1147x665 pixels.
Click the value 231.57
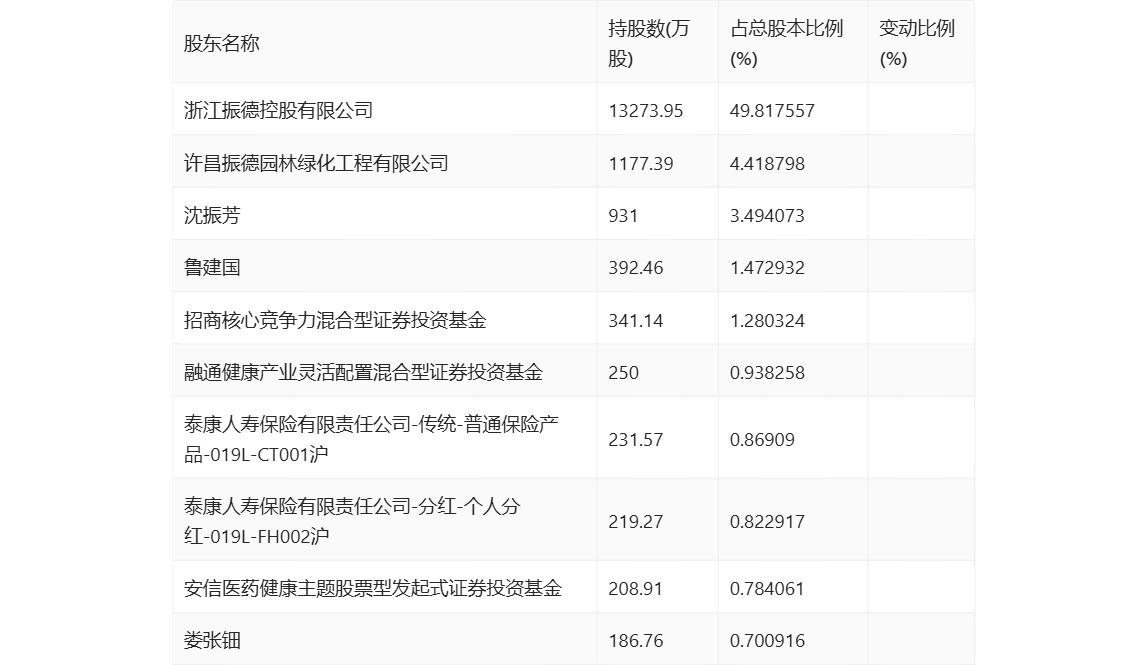[636, 440]
